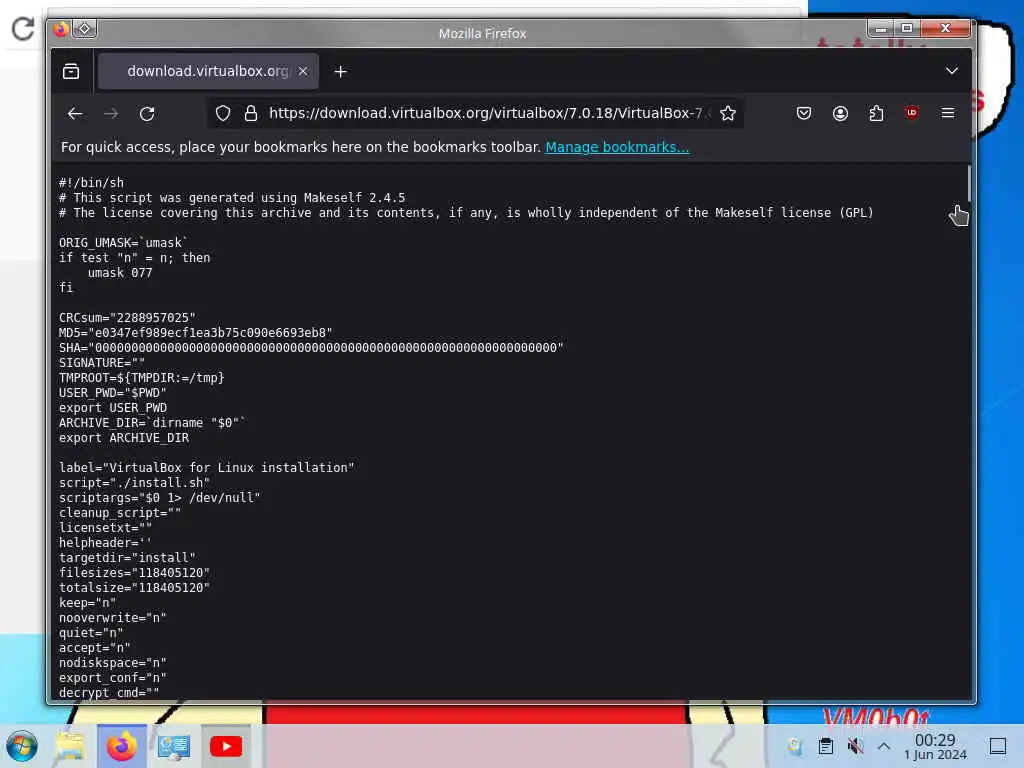
Task: Click the SIGNATURE="" line
Action: [x=102, y=363]
